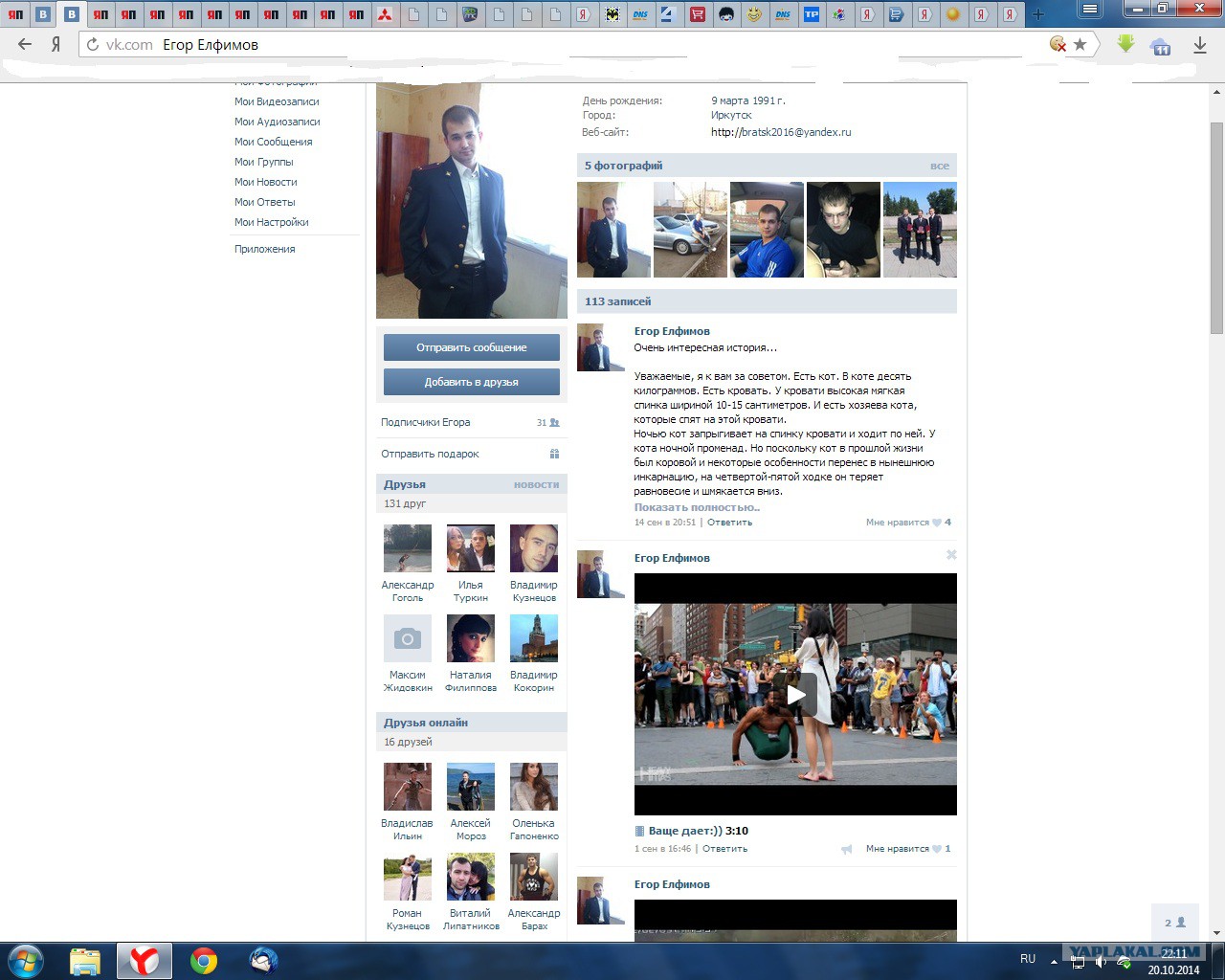The width and height of the screenshot is (1225, 980).
Task: Show hidden tray icons with the small arrow
Action: (1054, 961)
